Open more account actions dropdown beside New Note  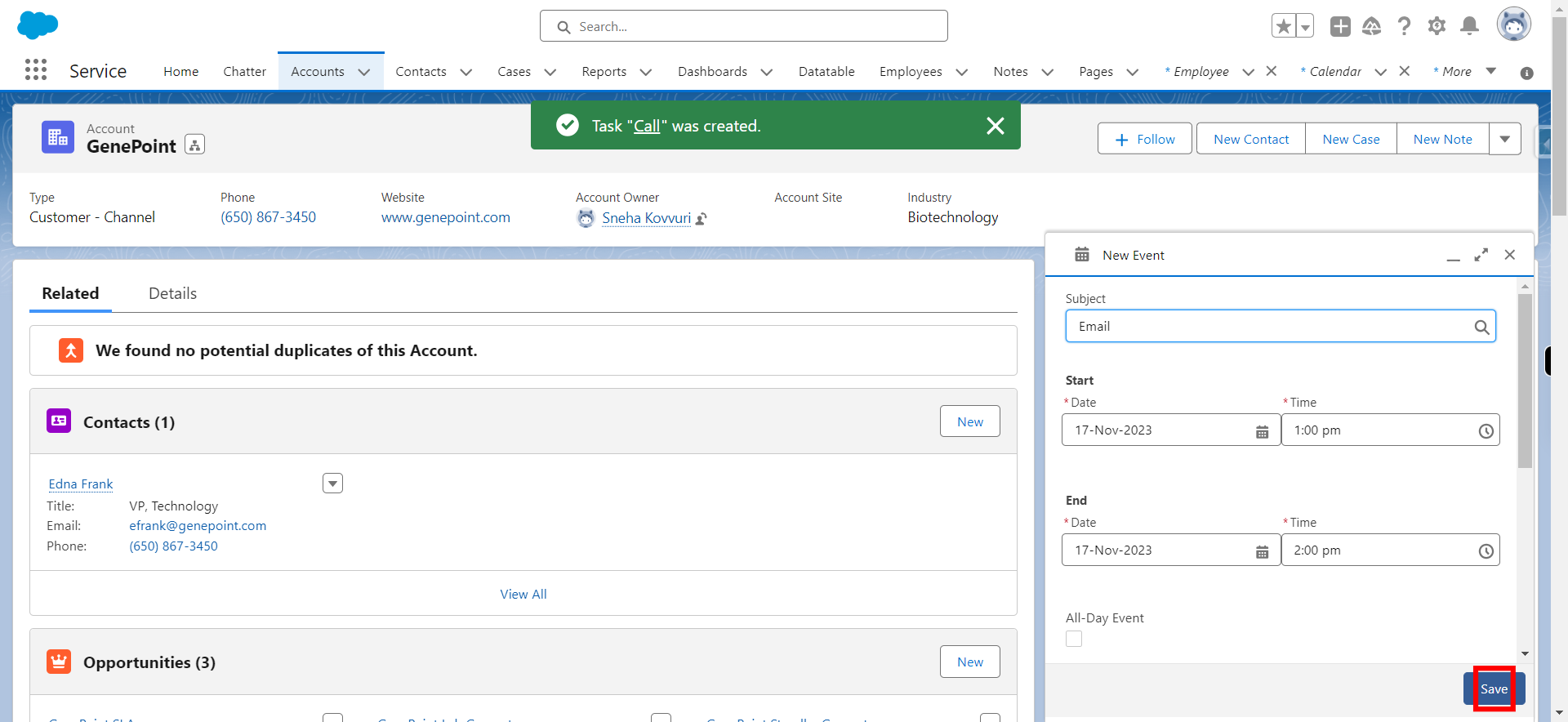(1505, 139)
